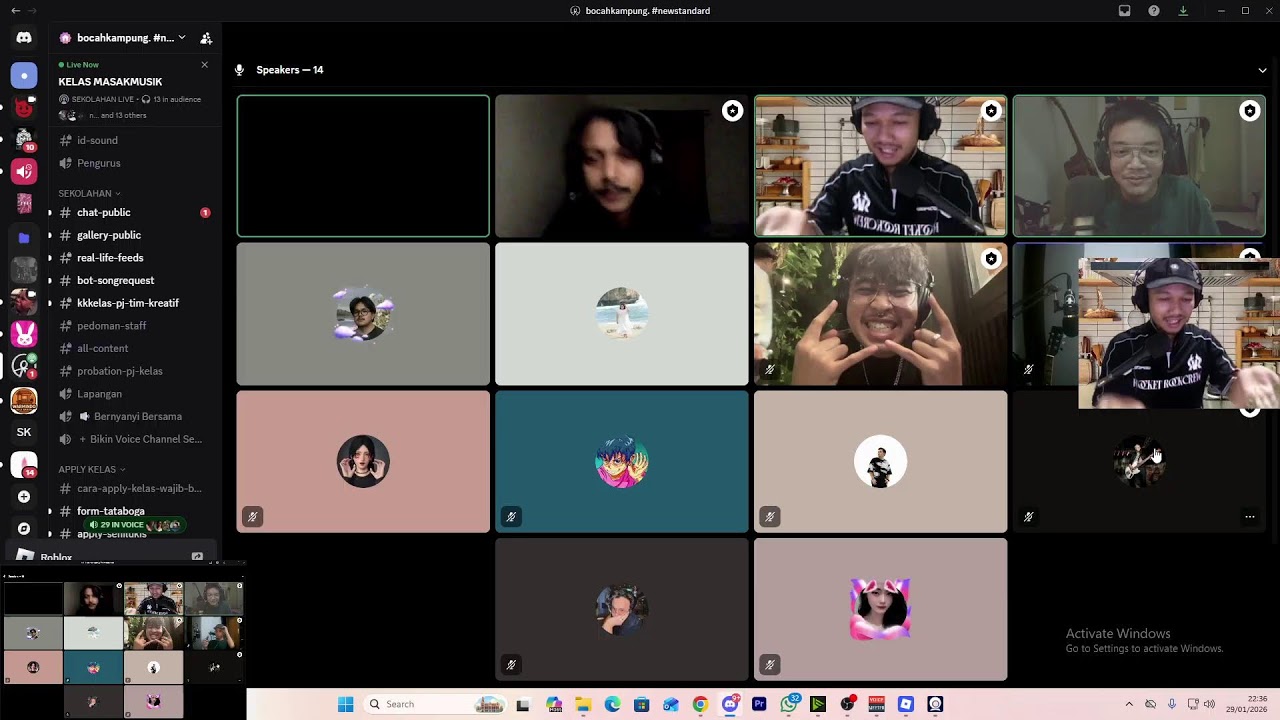
Task: Select the white bunny server with 14 badge
Action: coord(24,465)
